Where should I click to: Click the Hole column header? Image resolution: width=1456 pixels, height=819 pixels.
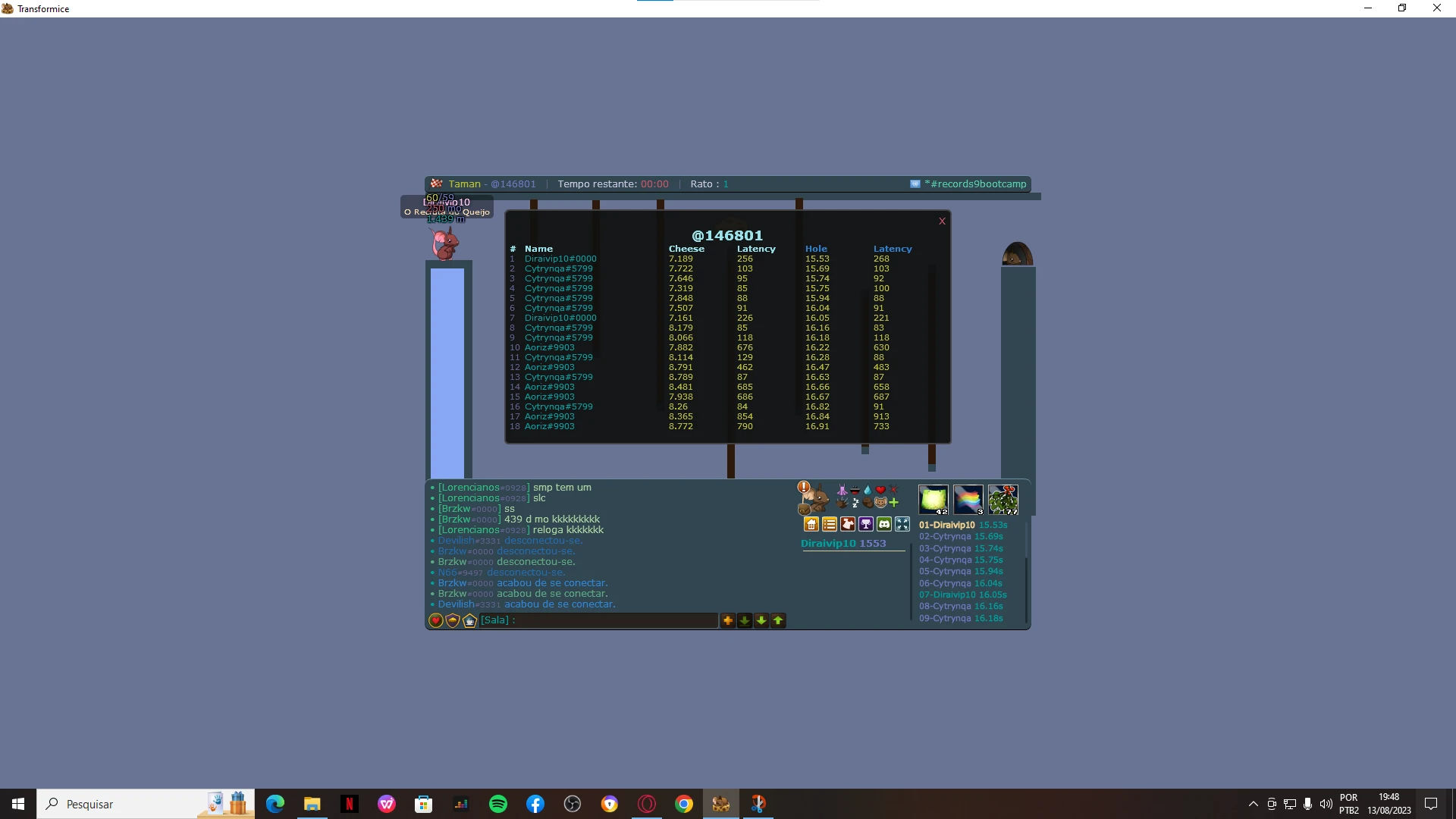(x=816, y=249)
